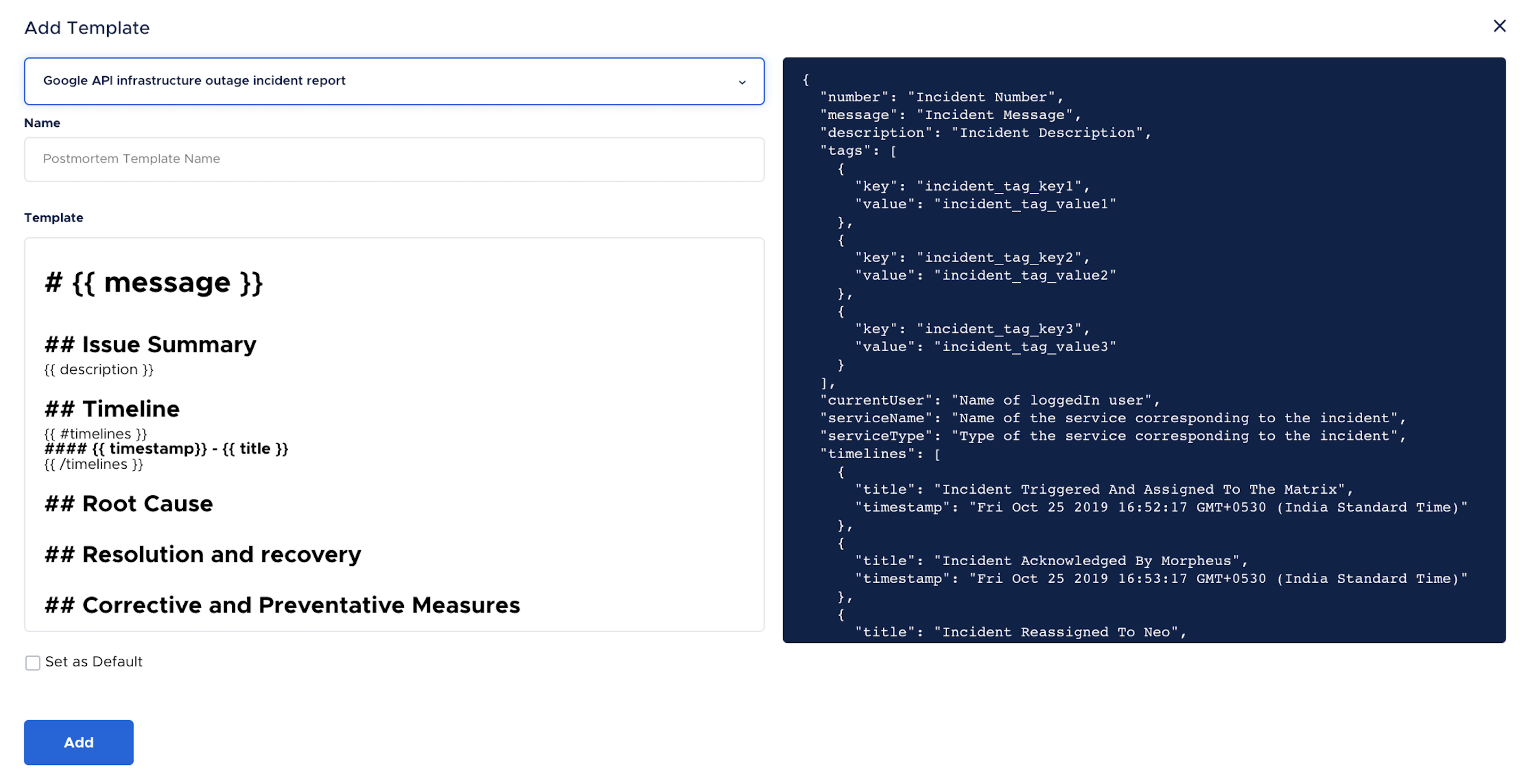
Task: Click the '## Root Cause' heading
Action: point(129,504)
